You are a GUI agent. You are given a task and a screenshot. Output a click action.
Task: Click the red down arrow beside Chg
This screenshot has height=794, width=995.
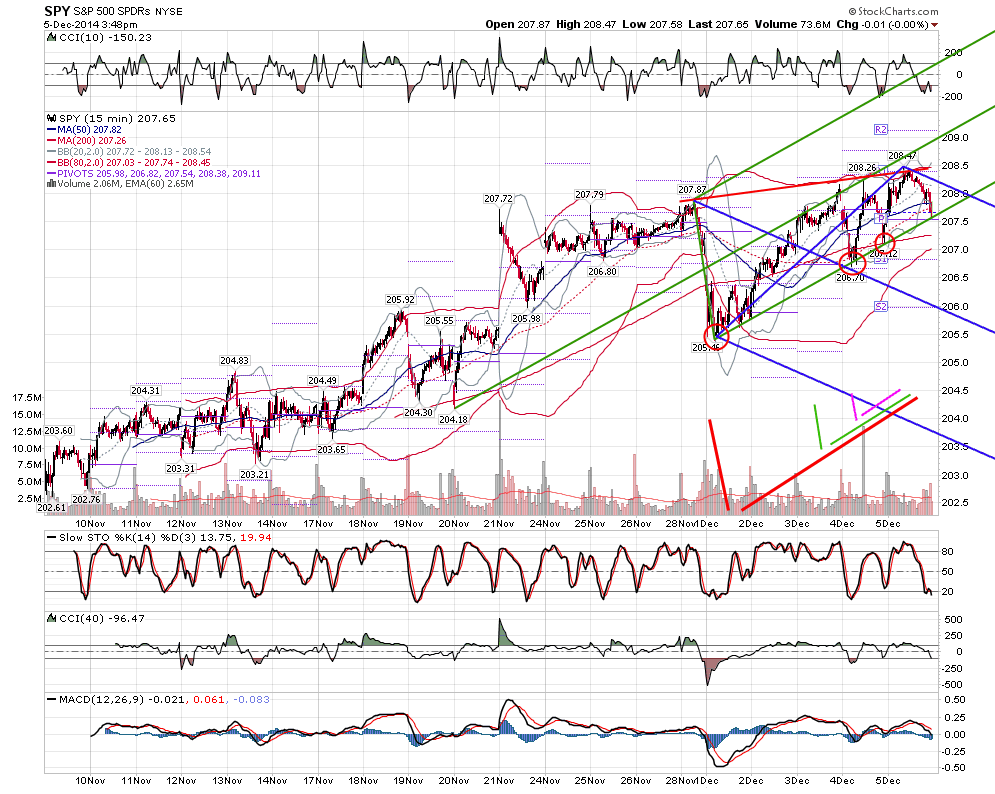[x=933, y=25]
